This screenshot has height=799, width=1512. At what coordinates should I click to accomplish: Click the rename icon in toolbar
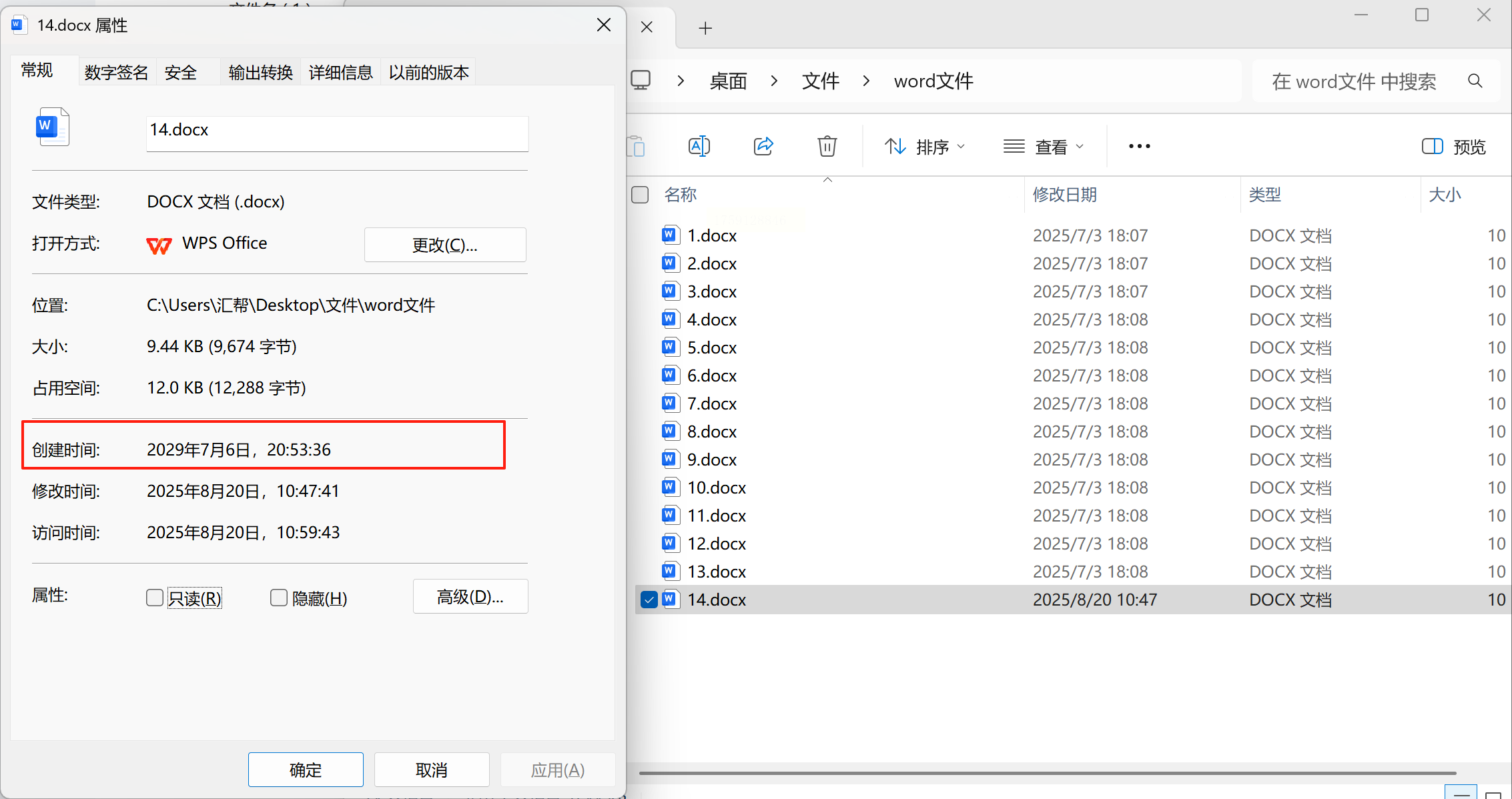click(699, 146)
